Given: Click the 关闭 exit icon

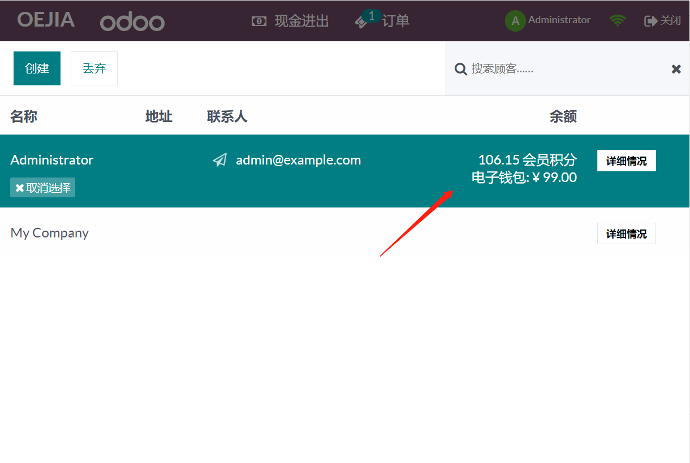Looking at the screenshot, I should pos(650,20).
